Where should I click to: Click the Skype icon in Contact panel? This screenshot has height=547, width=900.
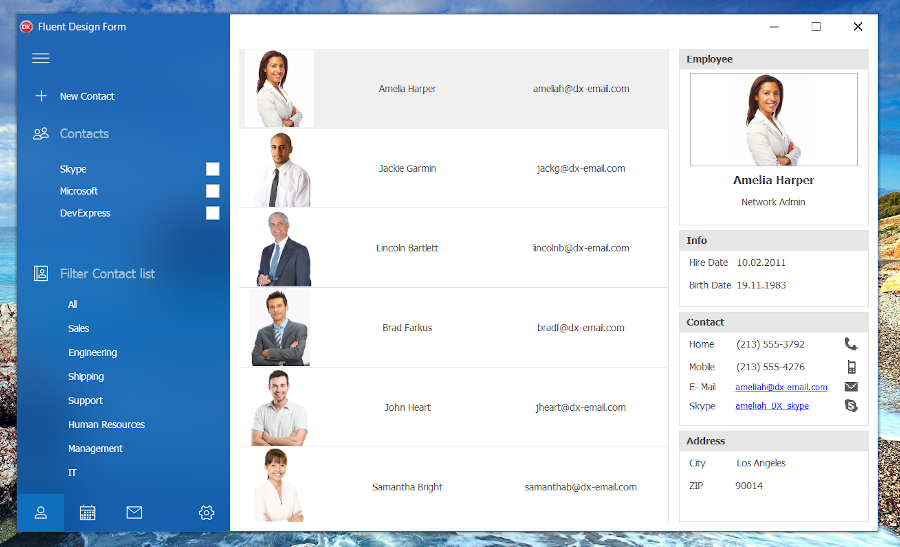[851, 406]
